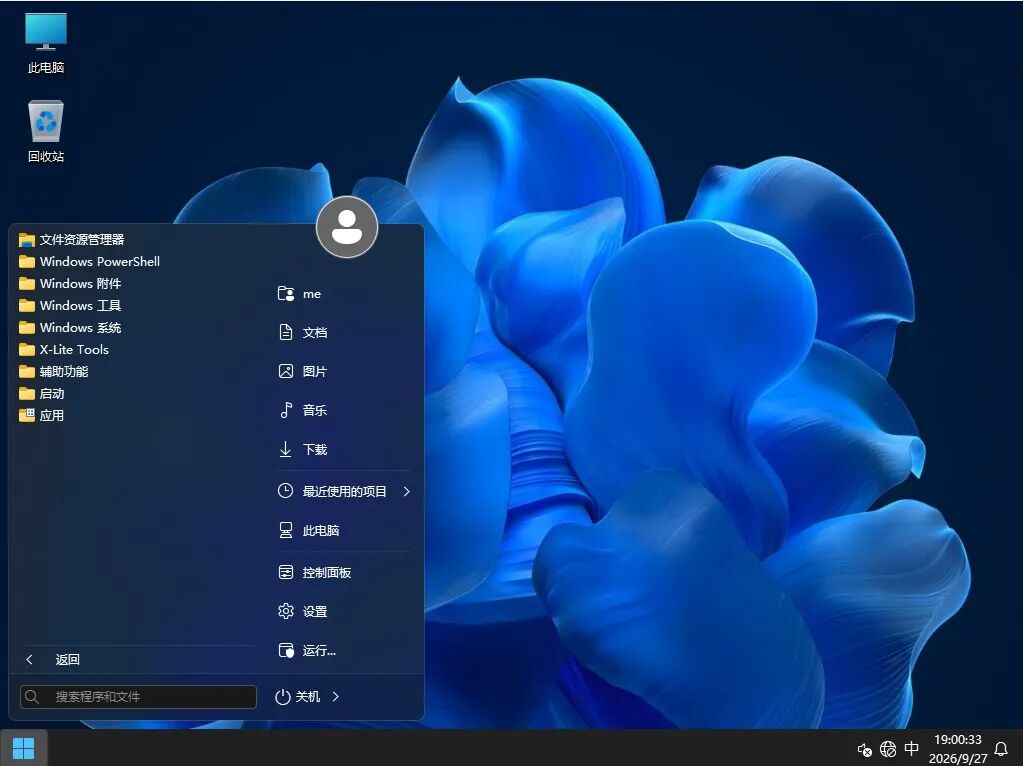Image resolution: width=1023 pixels, height=766 pixels.
Task: Open the notification bell icon
Action: click(x=1001, y=749)
